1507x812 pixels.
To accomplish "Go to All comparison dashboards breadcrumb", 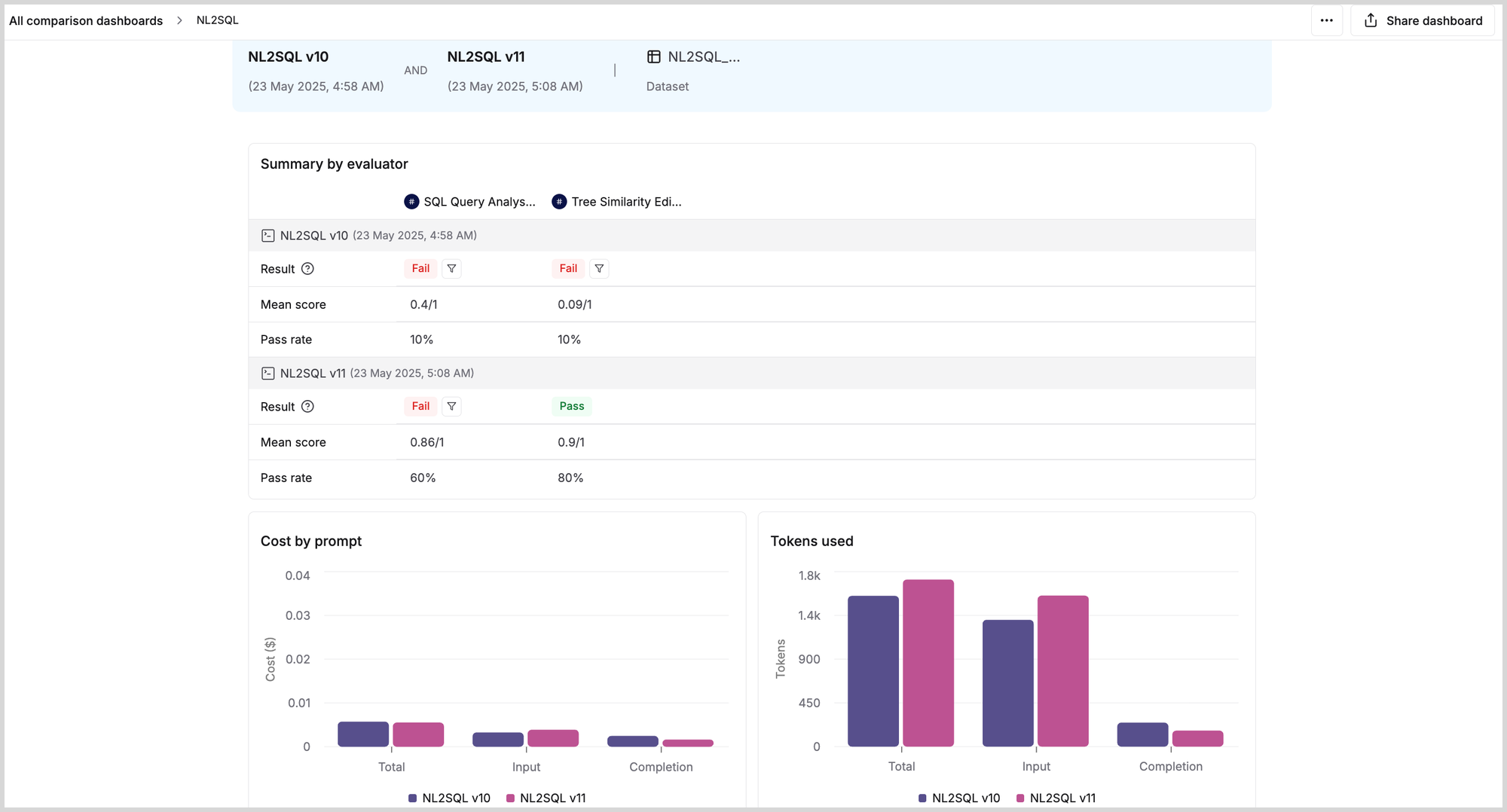I will point(86,20).
